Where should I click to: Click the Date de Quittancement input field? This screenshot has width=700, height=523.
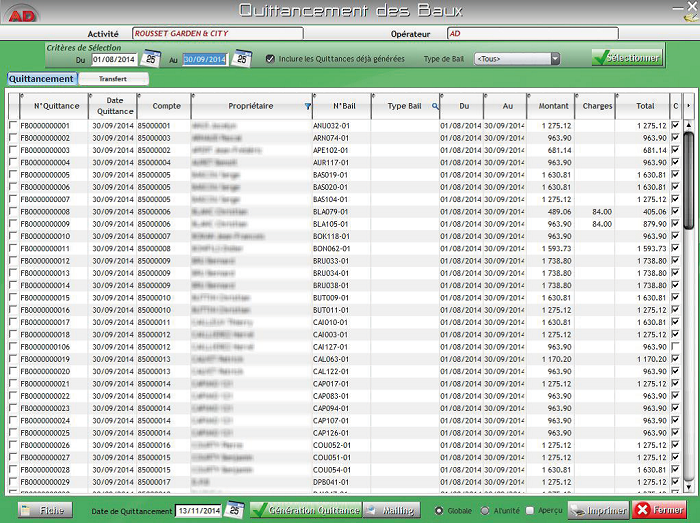[x=198, y=510]
